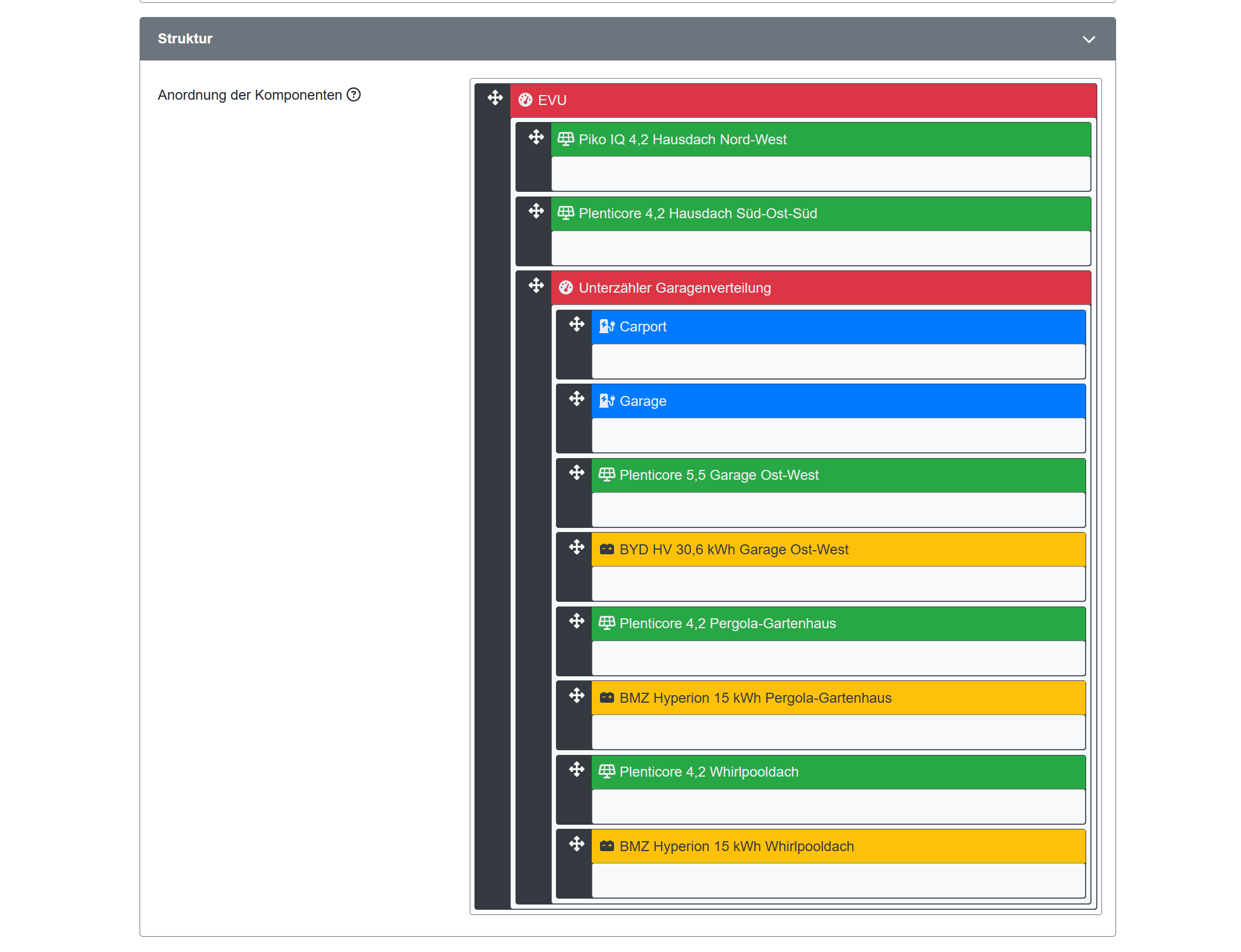Click the battery icon for BYD HV 30,6 kWh

(x=606, y=550)
